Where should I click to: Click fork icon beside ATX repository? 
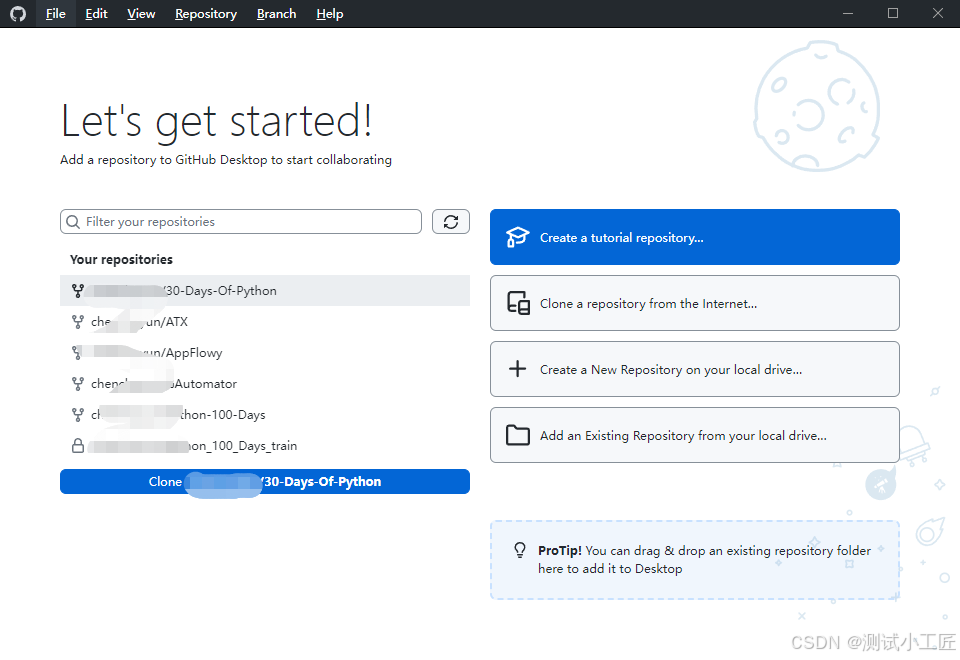point(78,321)
